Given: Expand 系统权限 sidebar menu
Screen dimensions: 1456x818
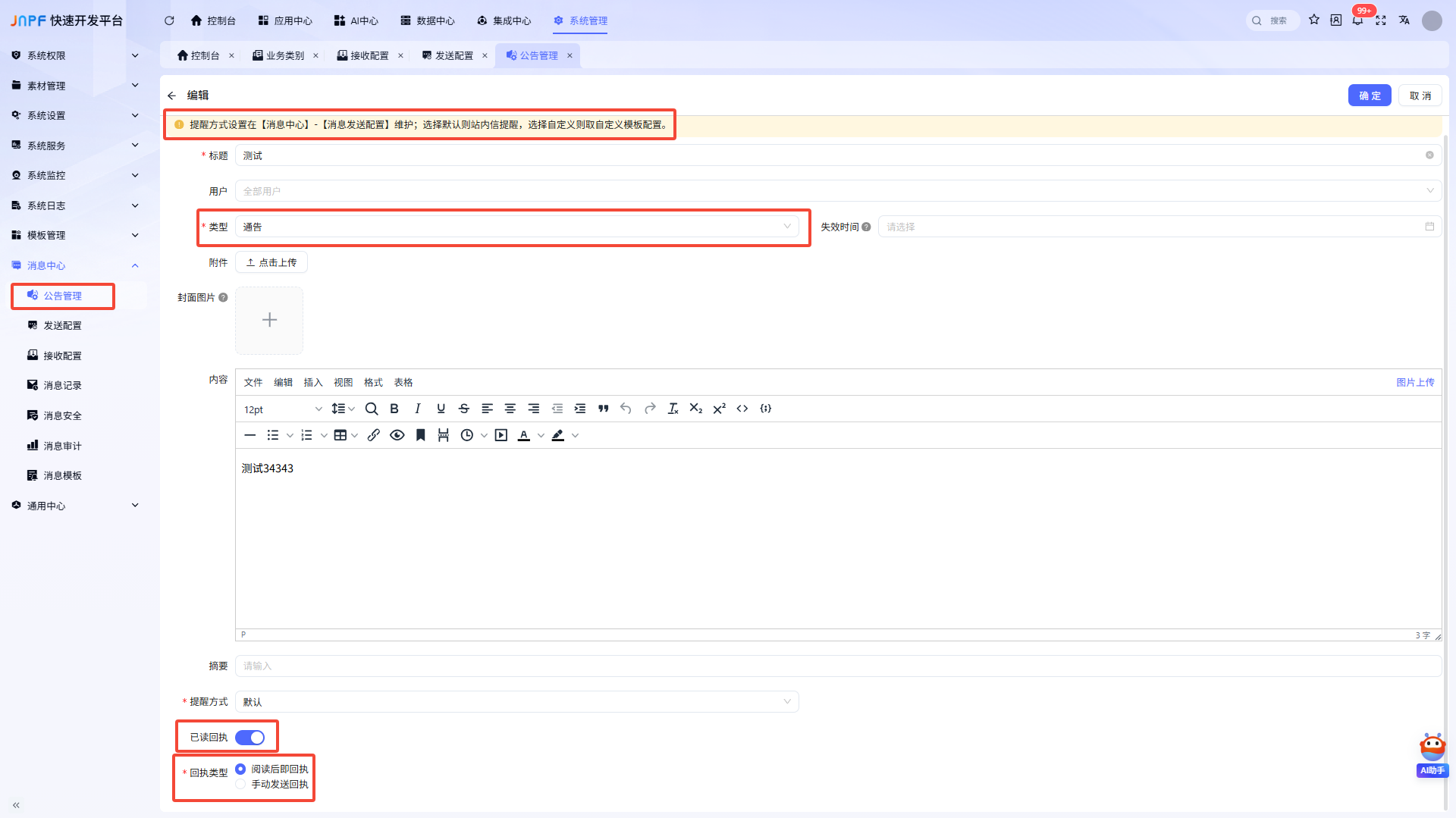Looking at the screenshot, I should coord(76,55).
